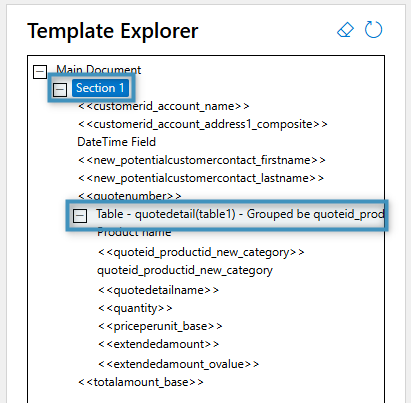Select new_potentialcustomercontact_lastname field
The image size is (411, 403).
point(201,178)
